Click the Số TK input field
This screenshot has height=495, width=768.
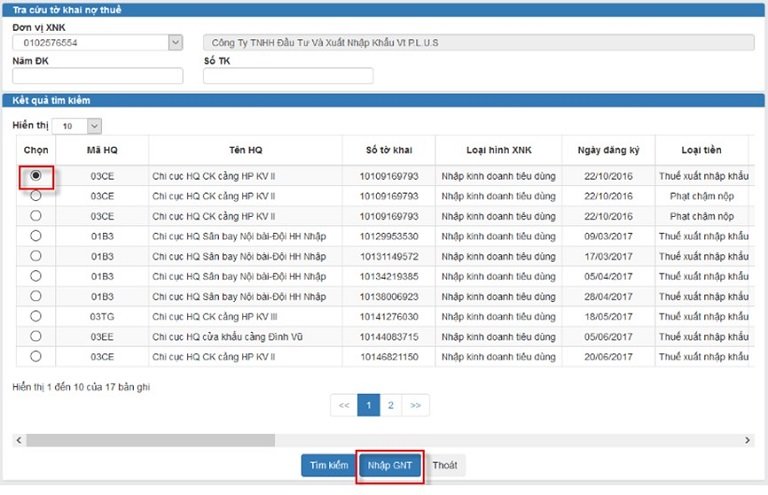[x=288, y=76]
